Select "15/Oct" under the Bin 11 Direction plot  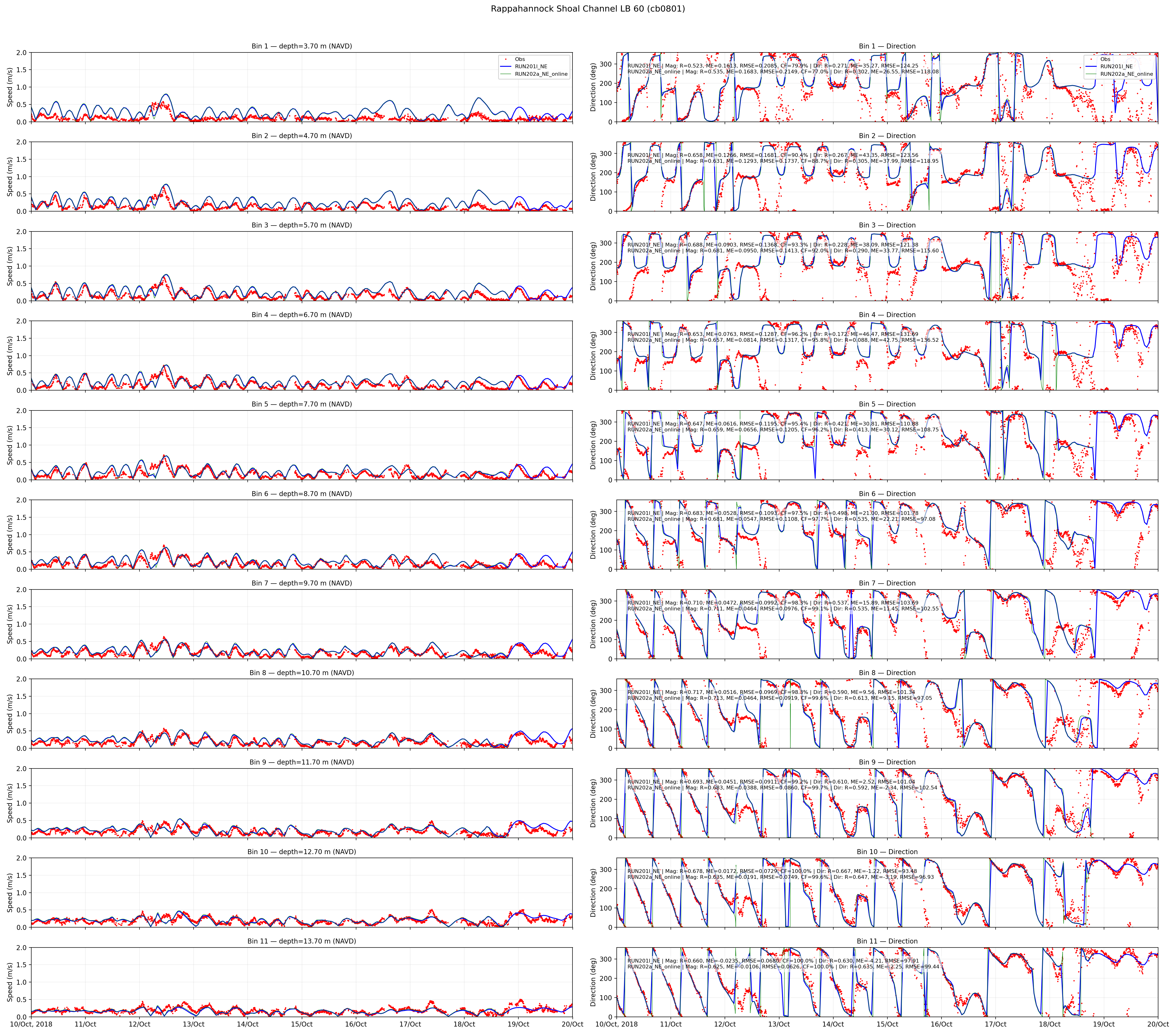887,1025
